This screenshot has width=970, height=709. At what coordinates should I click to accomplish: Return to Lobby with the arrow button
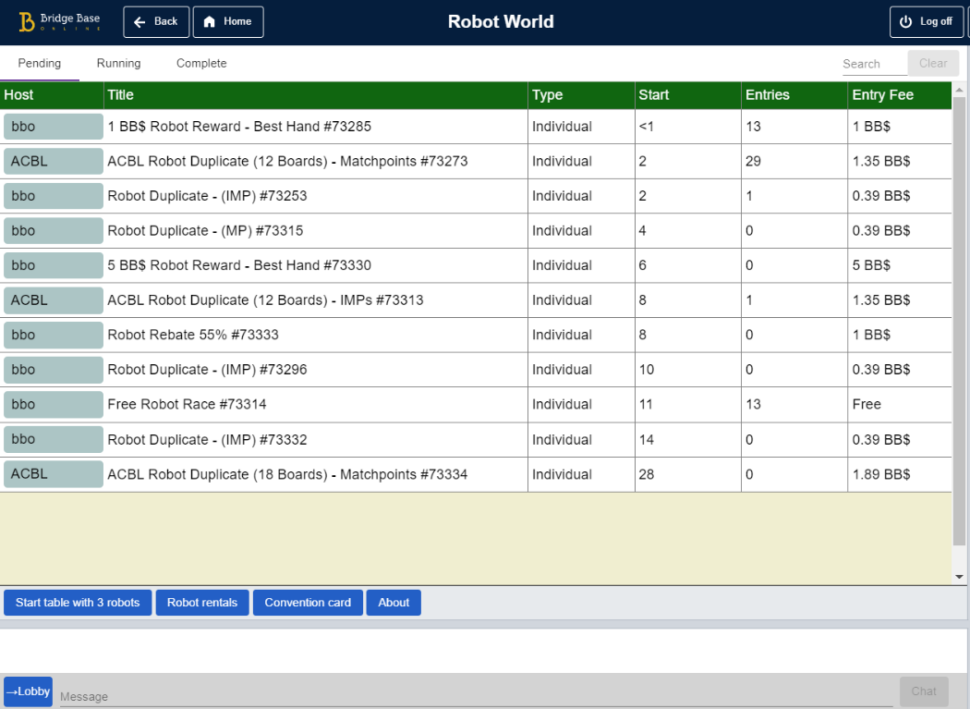tap(28, 691)
